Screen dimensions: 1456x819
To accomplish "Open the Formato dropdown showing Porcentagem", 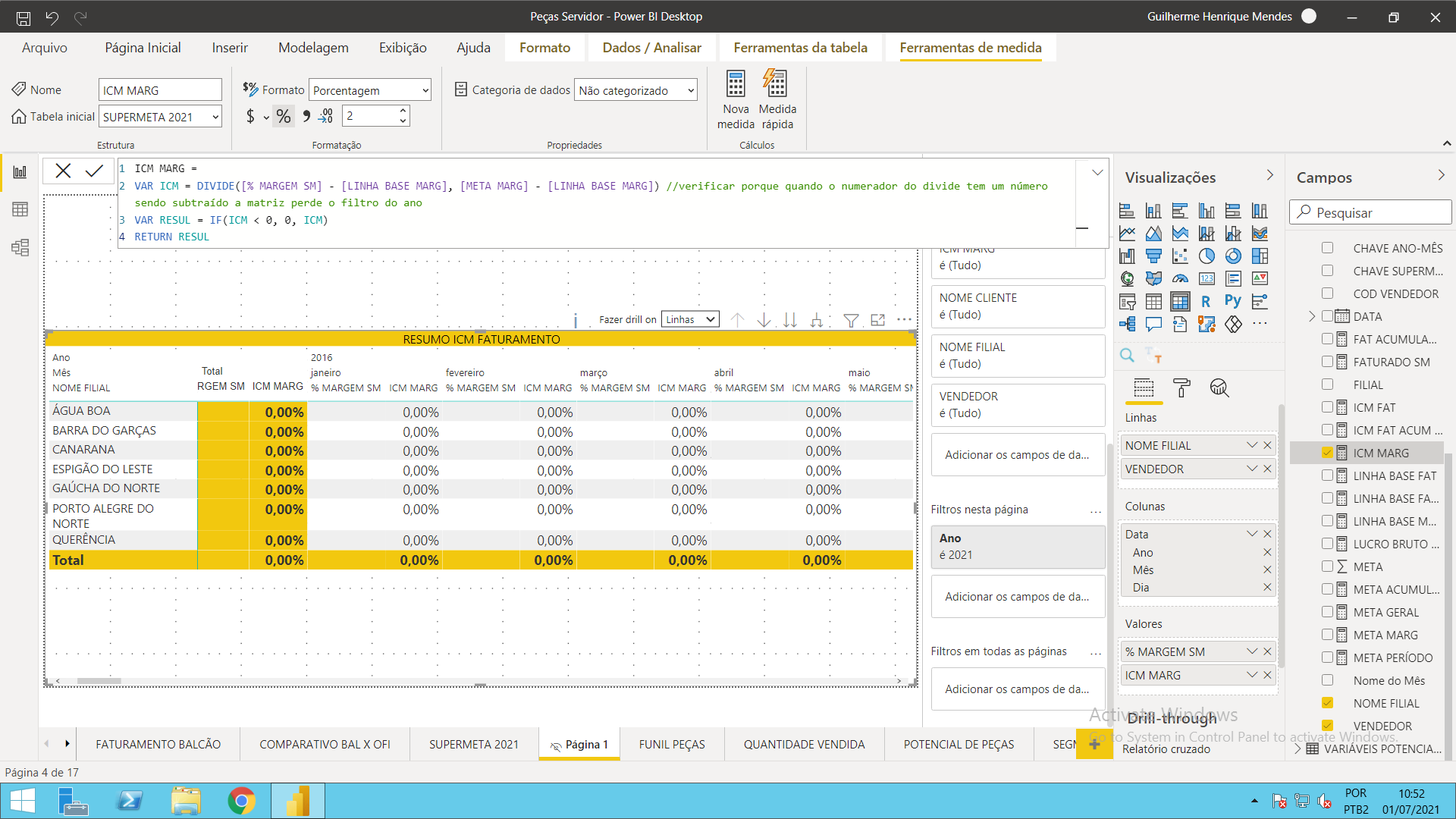I will [x=370, y=90].
